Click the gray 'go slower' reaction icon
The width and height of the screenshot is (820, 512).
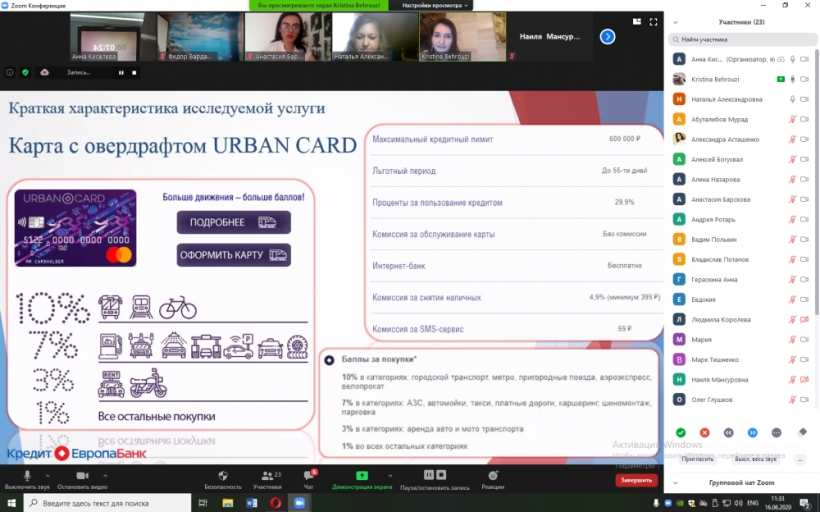click(728, 433)
